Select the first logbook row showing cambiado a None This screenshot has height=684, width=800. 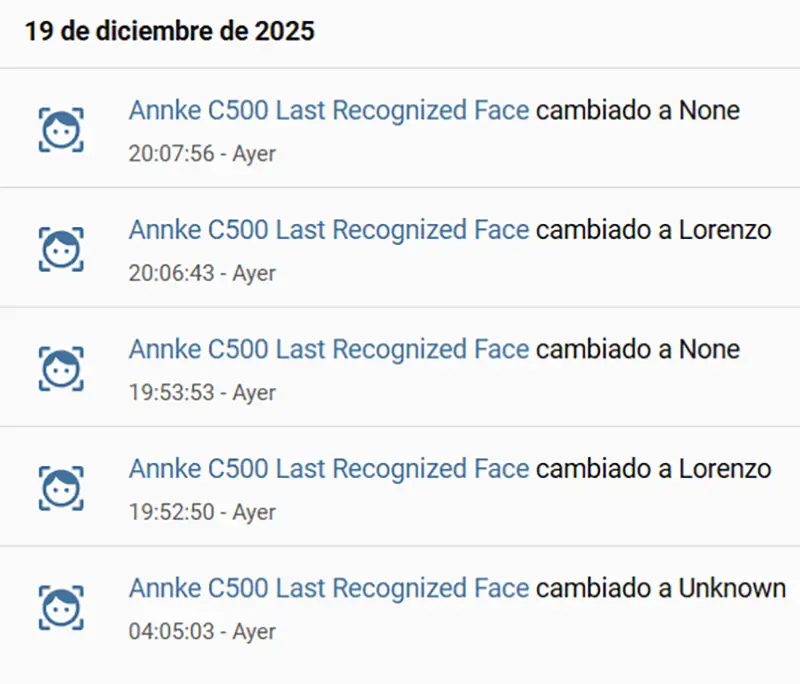(x=400, y=128)
